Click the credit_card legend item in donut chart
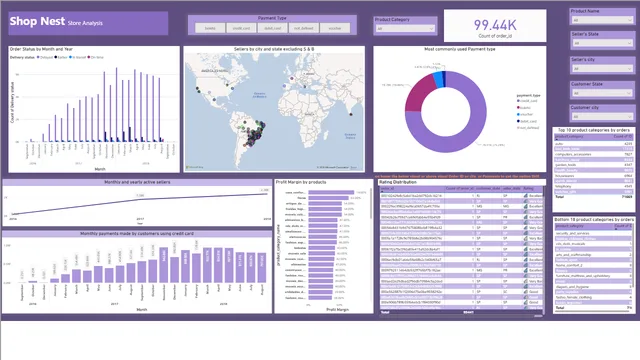 527,100
